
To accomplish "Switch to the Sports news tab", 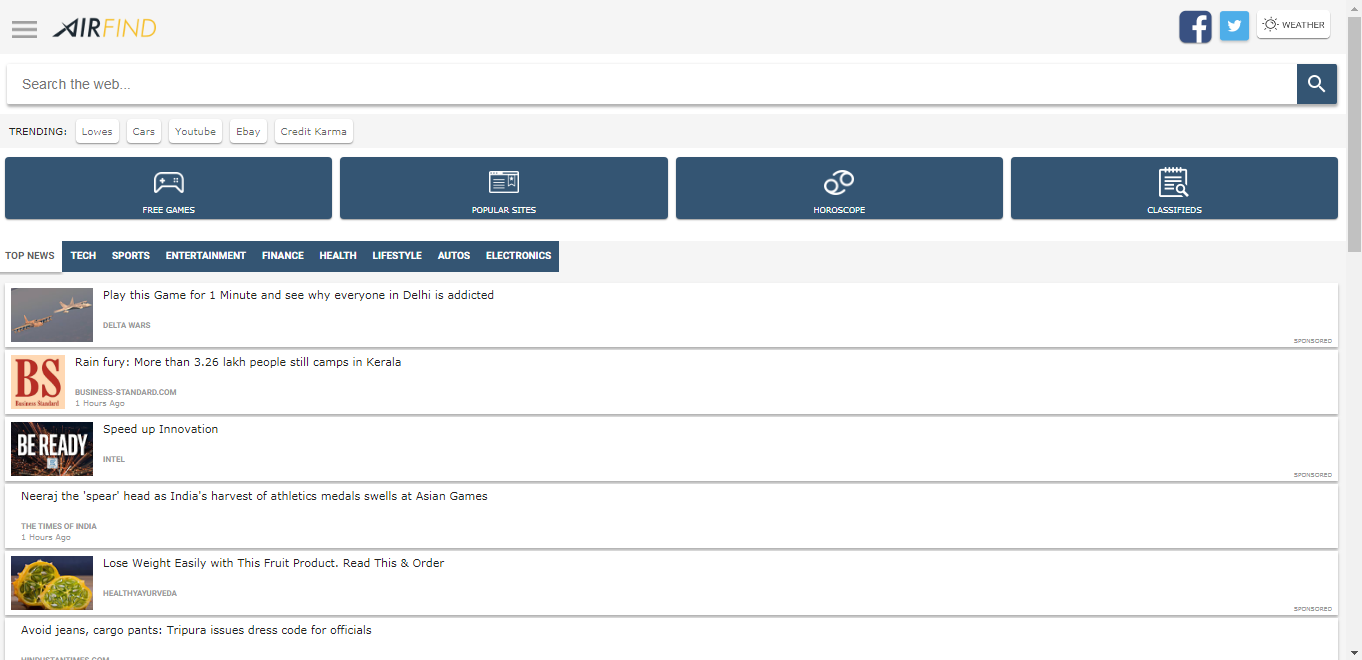I will (130, 256).
